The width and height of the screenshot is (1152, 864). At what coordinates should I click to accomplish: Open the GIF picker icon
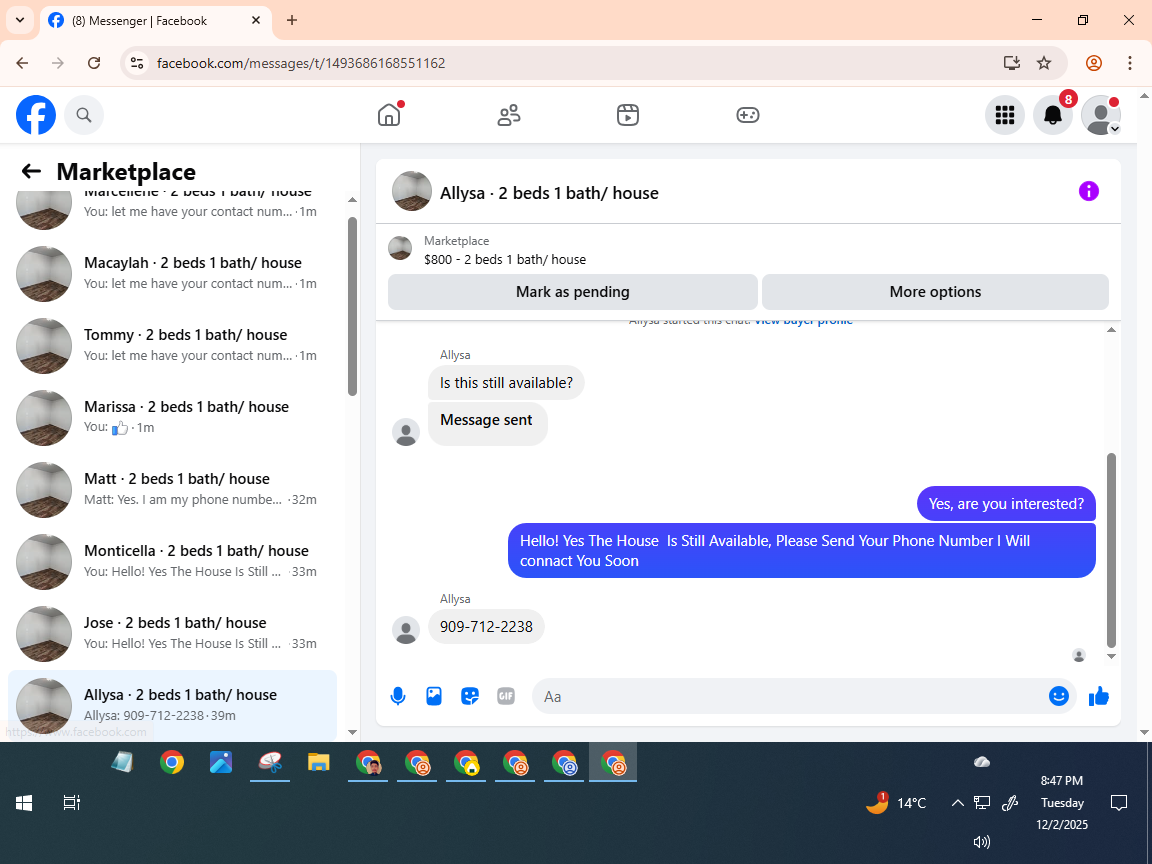point(506,696)
